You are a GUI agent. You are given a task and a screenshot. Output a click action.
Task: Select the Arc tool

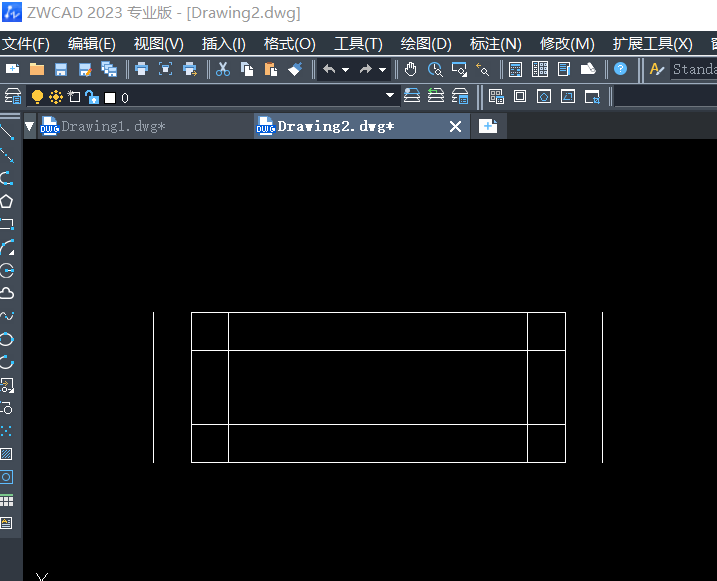[7, 247]
